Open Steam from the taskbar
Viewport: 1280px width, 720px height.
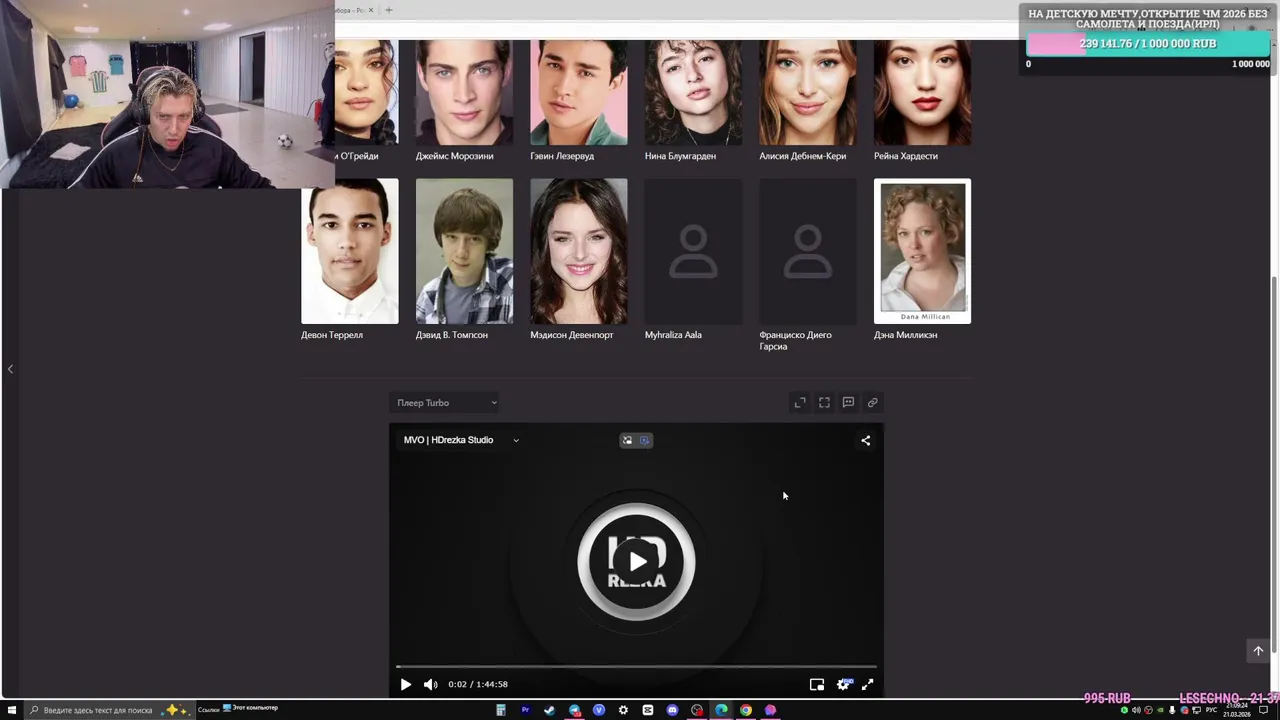(x=549, y=710)
